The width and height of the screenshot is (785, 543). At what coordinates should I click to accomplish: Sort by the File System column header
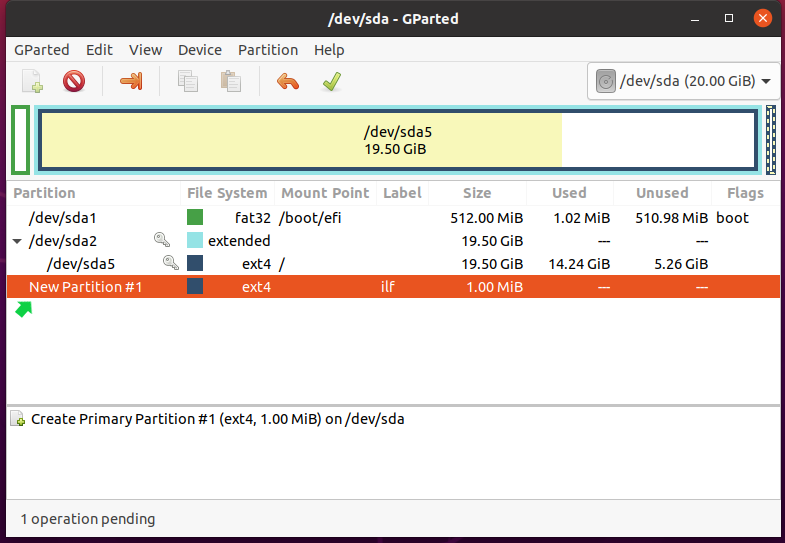click(227, 193)
